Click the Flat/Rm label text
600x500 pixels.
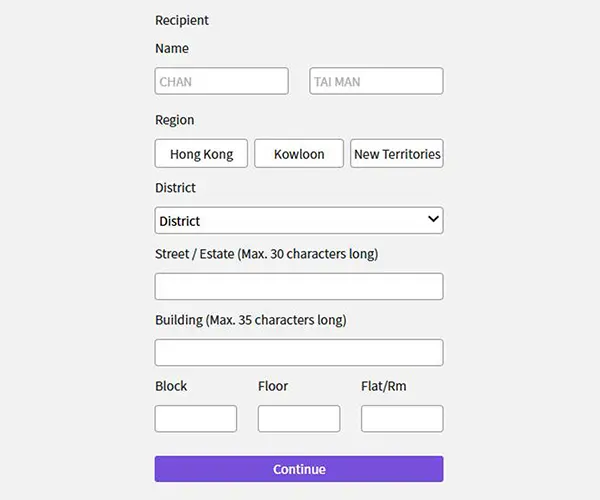coord(384,386)
